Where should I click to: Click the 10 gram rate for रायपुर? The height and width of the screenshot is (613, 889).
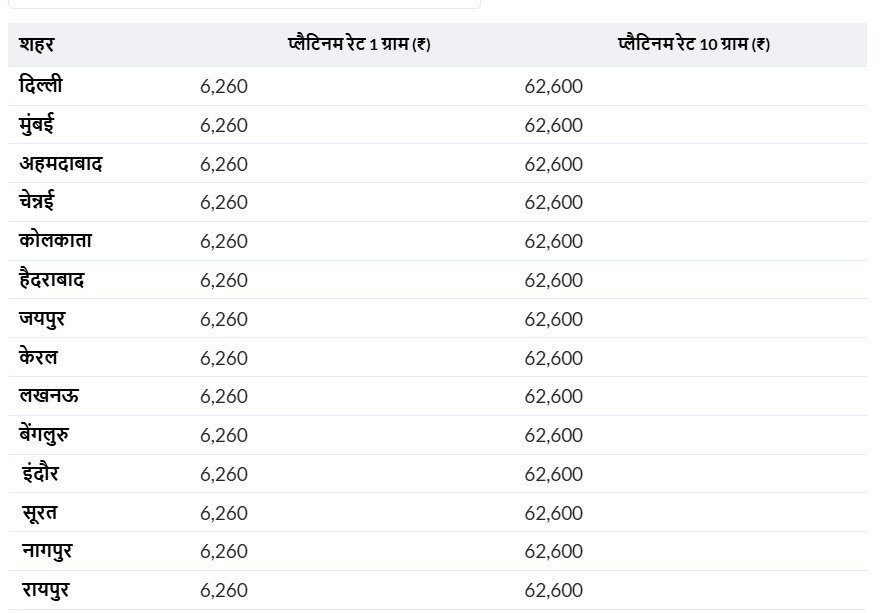coord(553,591)
